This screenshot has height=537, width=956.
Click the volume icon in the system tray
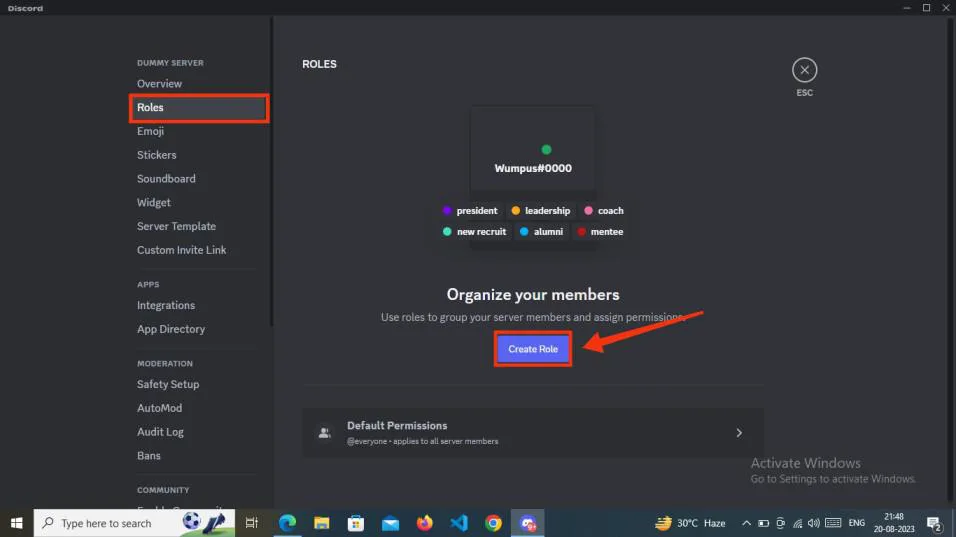[x=814, y=523]
